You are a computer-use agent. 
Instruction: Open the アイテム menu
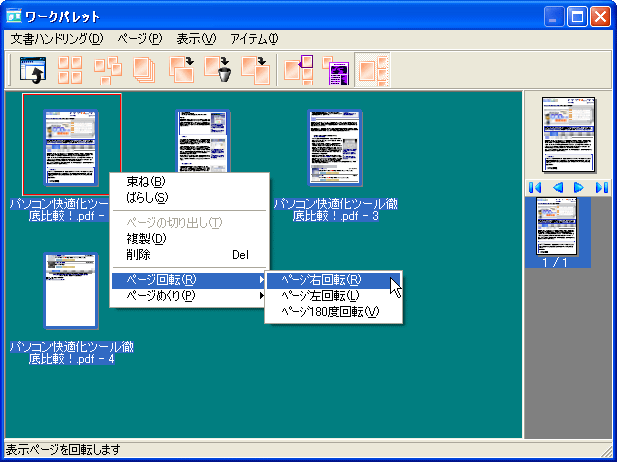click(x=254, y=39)
